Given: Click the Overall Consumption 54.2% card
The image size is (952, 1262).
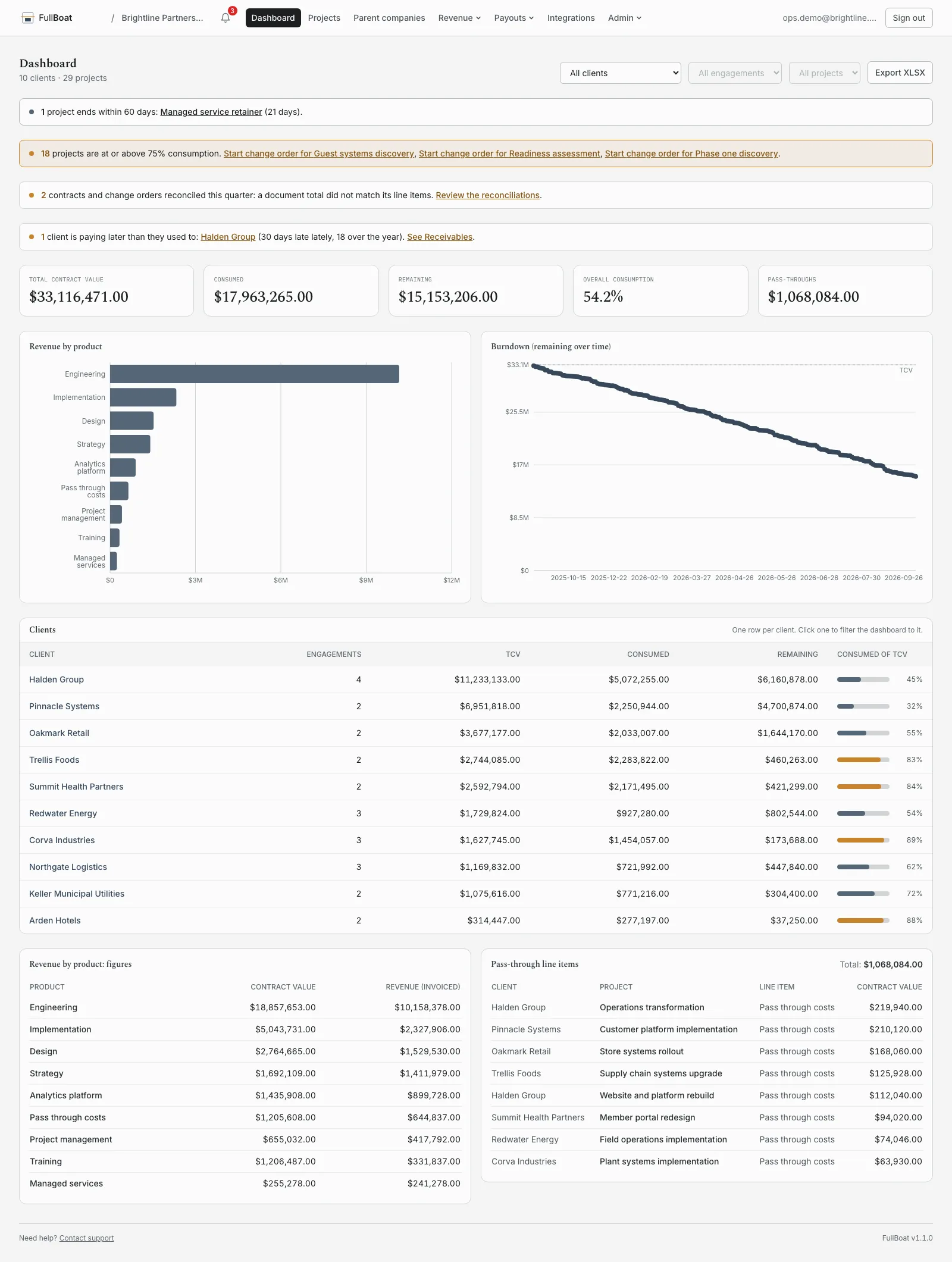Looking at the screenshot, I should 660,290.
